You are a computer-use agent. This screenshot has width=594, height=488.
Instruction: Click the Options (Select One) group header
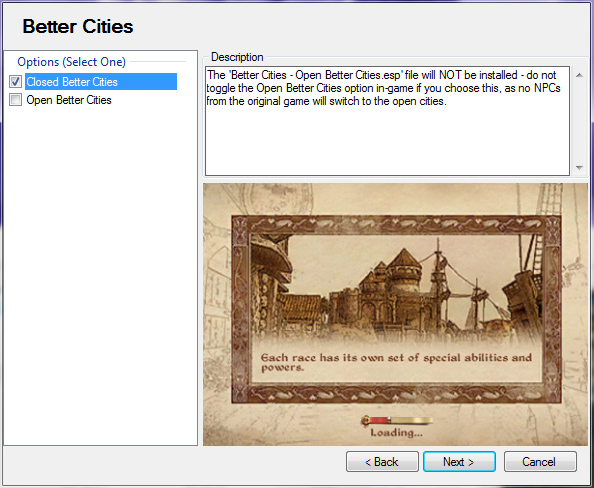point(71,62)
